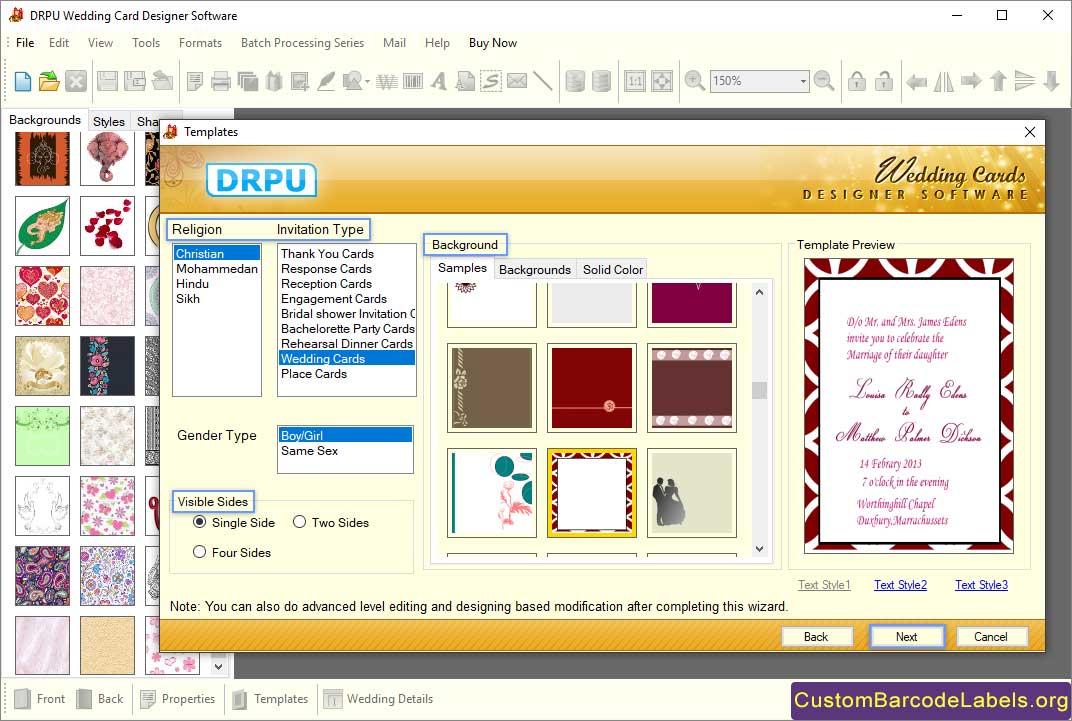The image size is (1072, 721).
Task: Select the red rose petals background thumbnail
Action: pyautogui.click(x=107, y=226)
